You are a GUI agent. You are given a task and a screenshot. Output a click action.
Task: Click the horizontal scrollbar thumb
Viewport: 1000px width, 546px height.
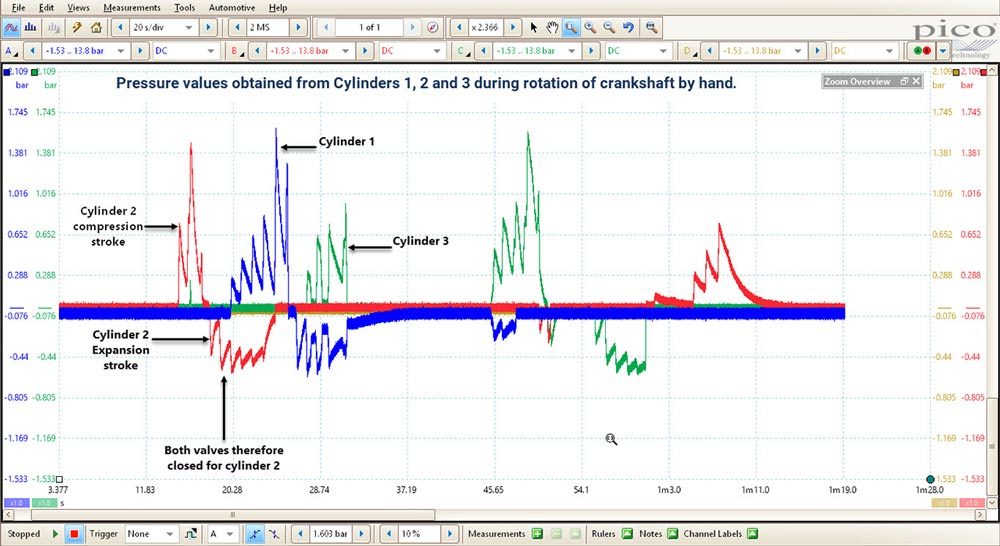233,514
